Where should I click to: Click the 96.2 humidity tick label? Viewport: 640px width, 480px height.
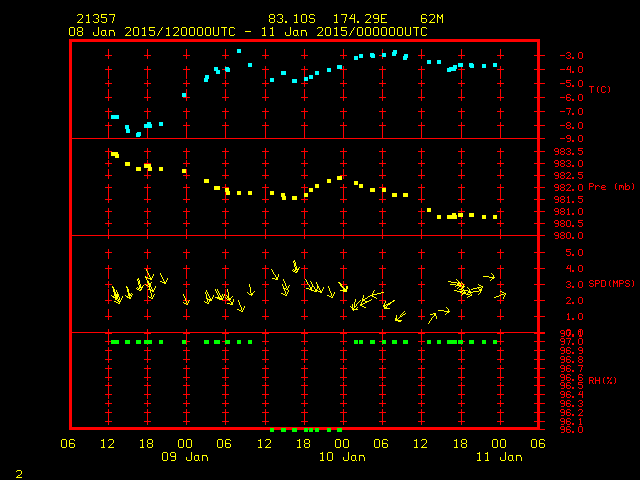pyautogui.click(x=571, y=413)
